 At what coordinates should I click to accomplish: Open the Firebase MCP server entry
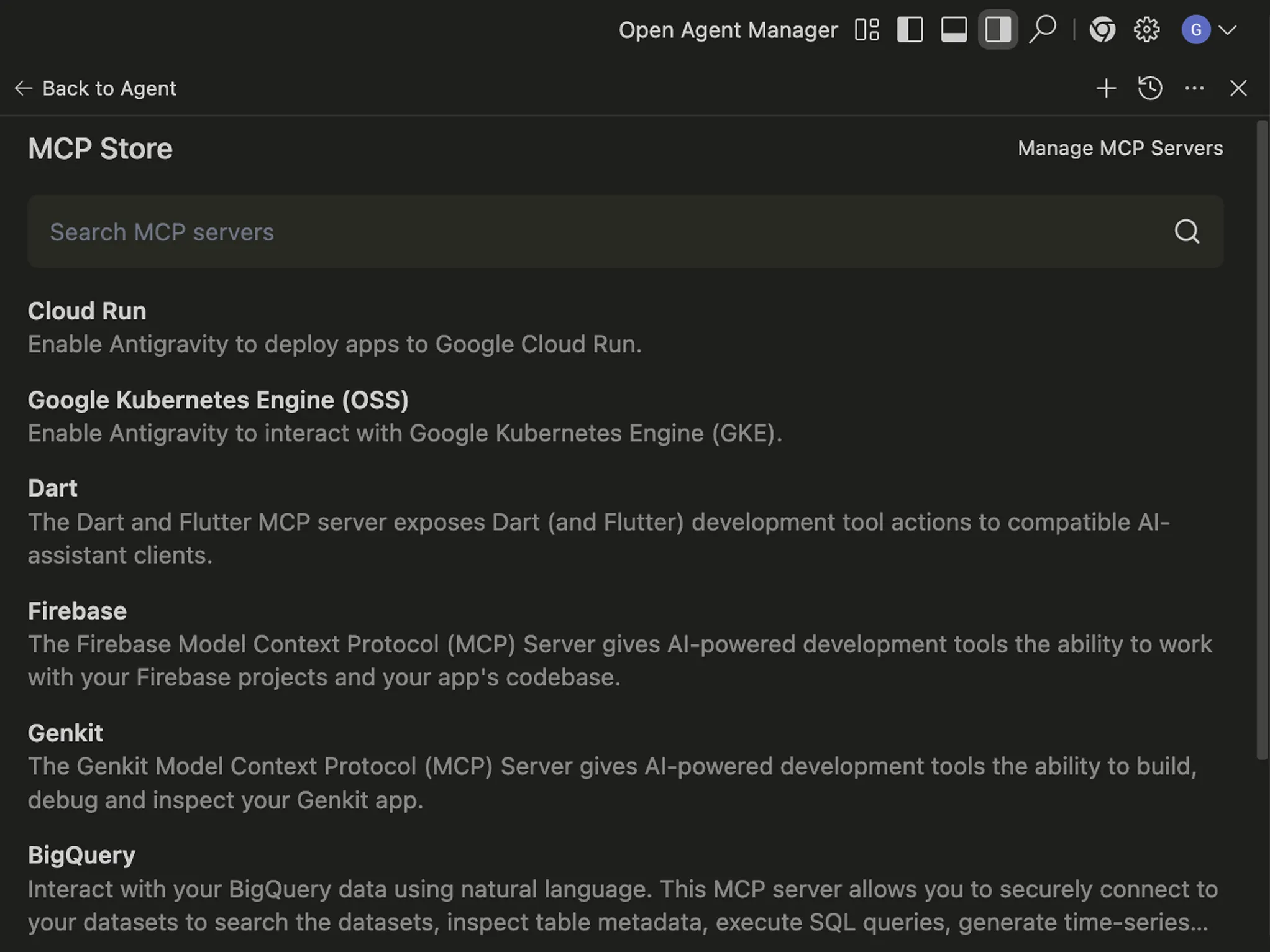tap(76, 610)
